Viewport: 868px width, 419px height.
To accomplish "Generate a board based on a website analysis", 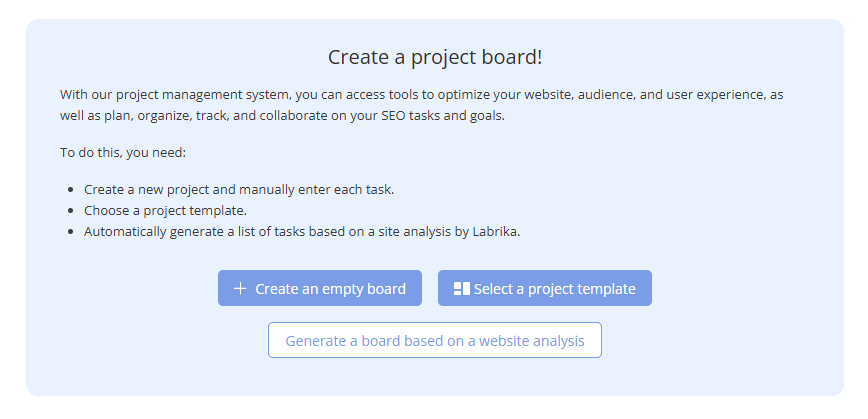I will [435, 341].
